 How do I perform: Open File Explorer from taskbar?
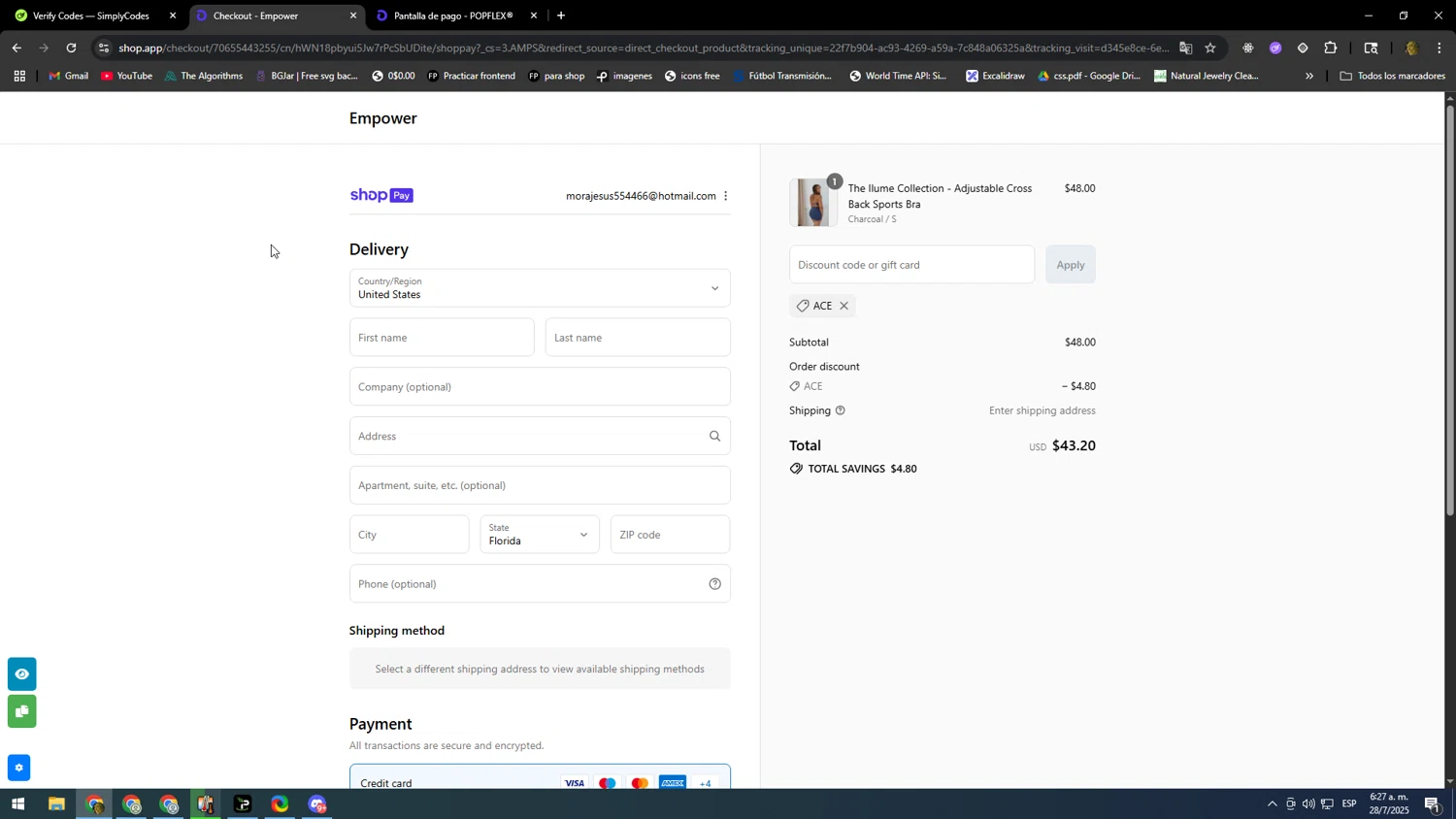click(56, 804)
